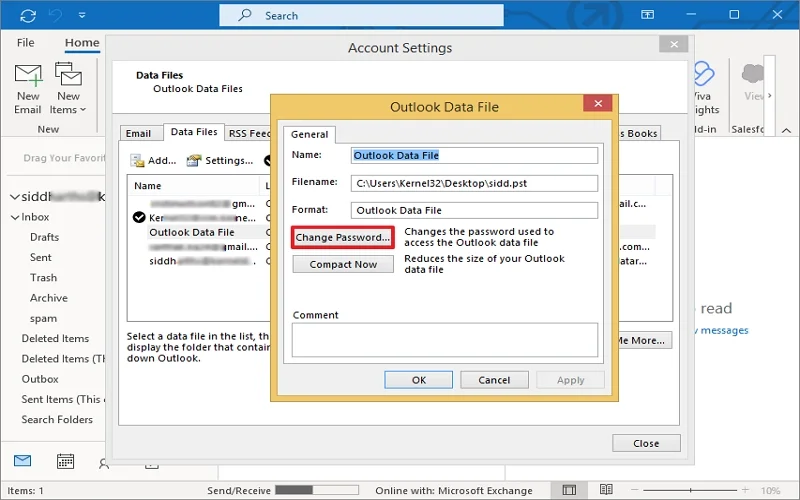Image resolution: width=800 pixels, height=500 pixels.
Task: Collapse the Inbox folder tree
Action: tap(15, 217)
